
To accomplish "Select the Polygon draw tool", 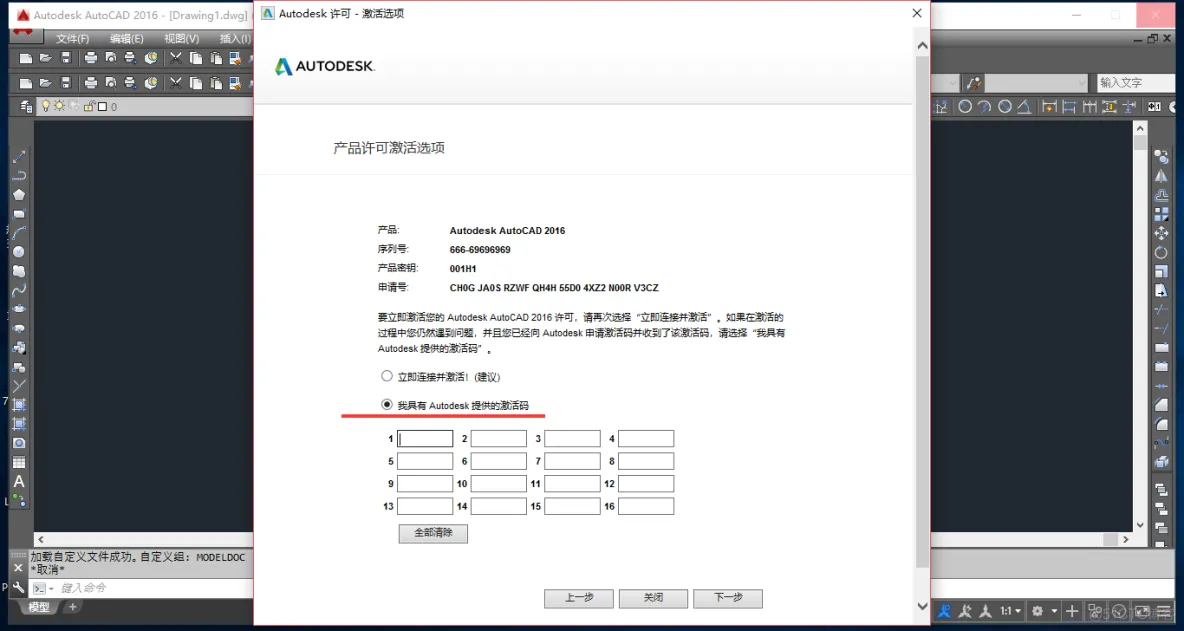I will pyautogui.click(x=20, y=195).
